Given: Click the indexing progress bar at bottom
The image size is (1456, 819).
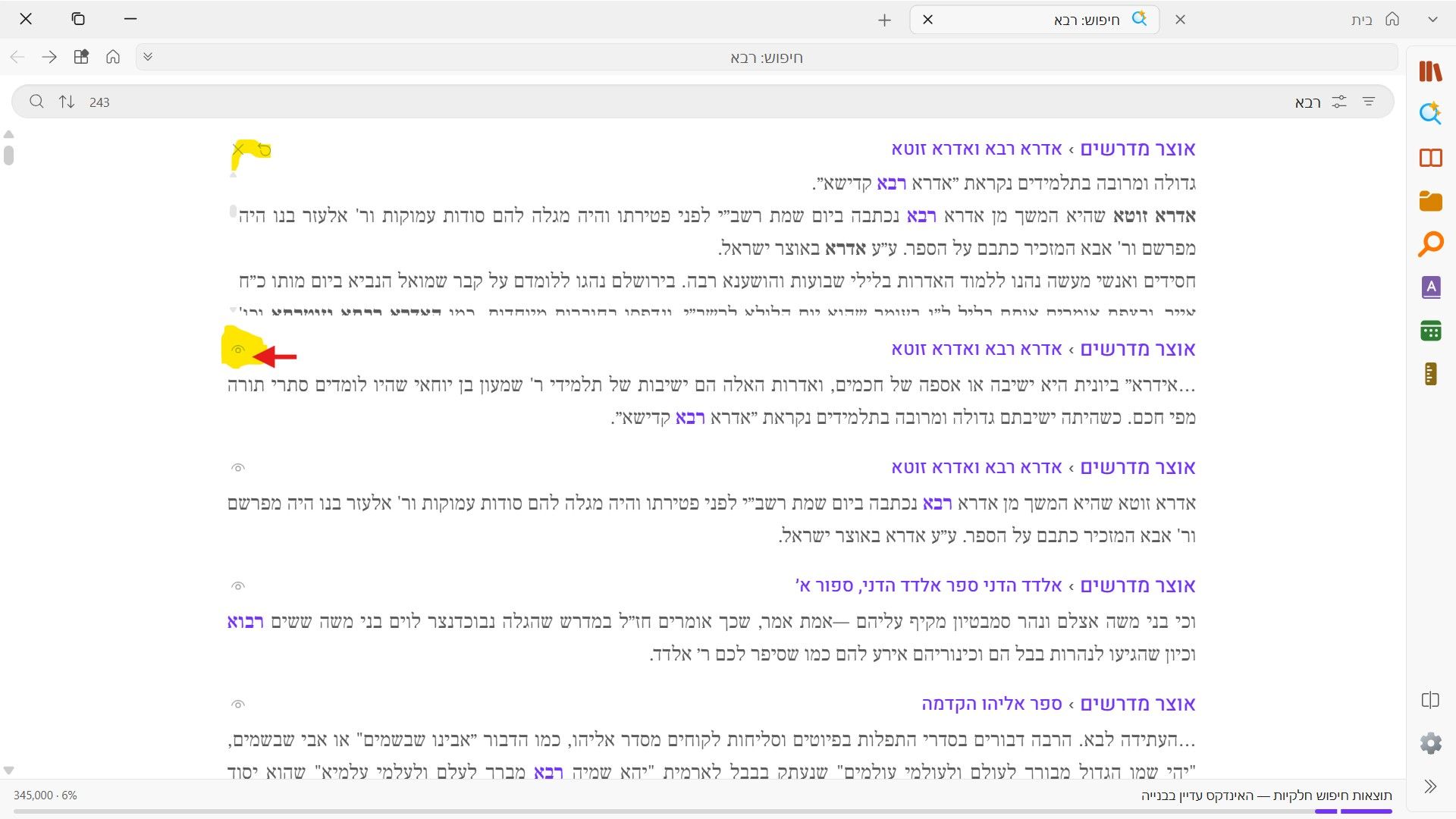Looking at the screenshot, I should pyautogui.click(x=703, y=811).
